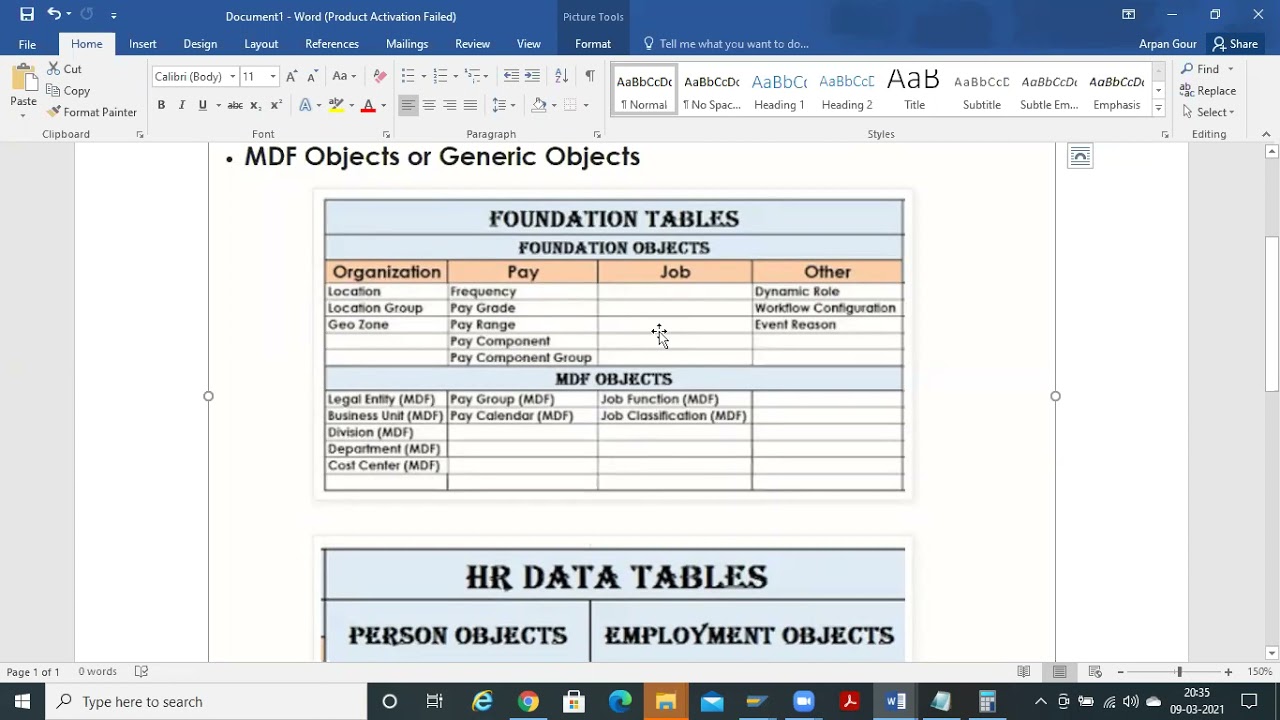Open Layout Options icon beside the picture

[1080, 156]
